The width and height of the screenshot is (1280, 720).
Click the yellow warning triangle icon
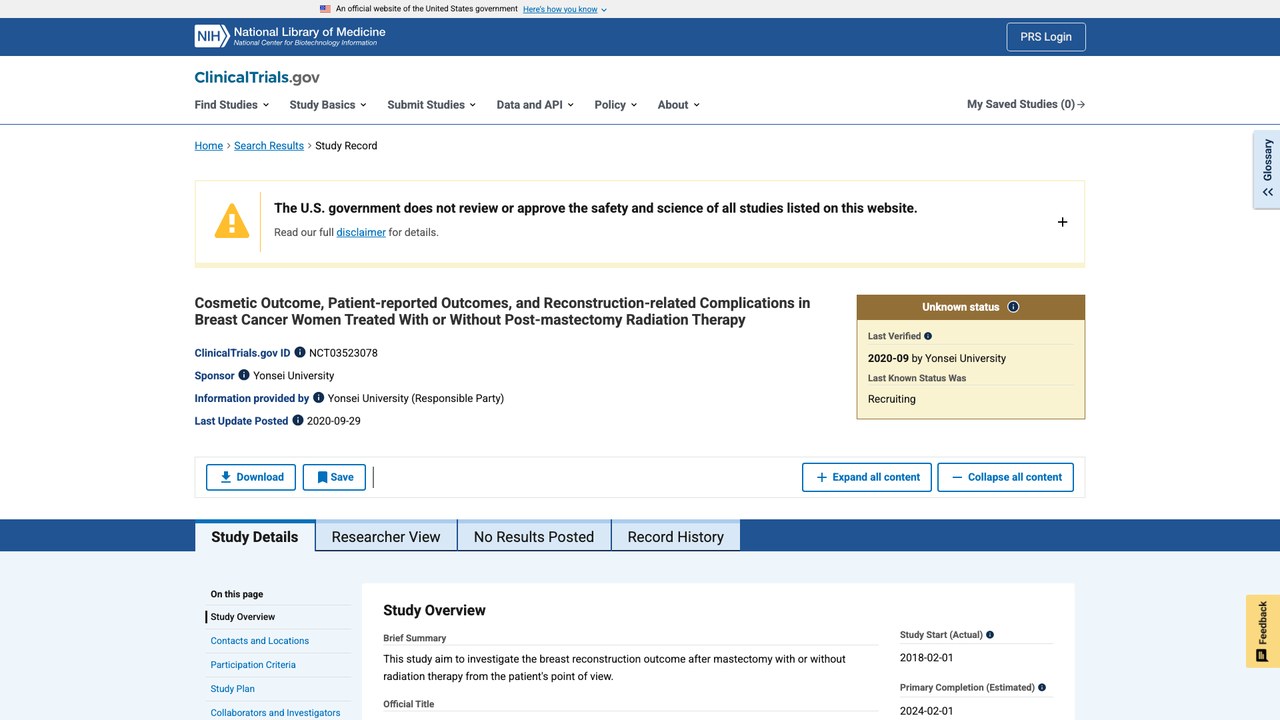[x=232, y=221]
